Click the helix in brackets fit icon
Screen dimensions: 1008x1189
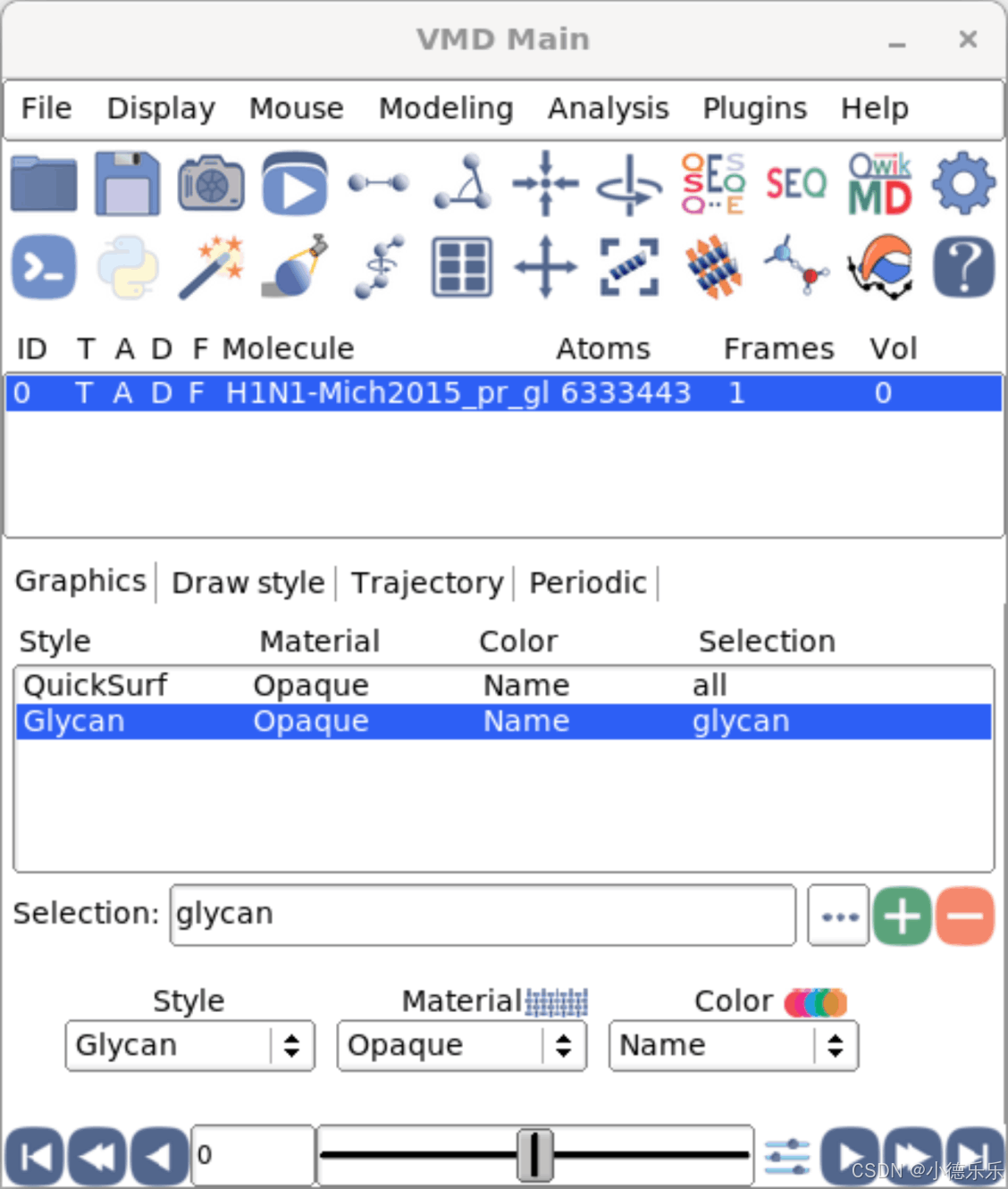coord(630,267)
